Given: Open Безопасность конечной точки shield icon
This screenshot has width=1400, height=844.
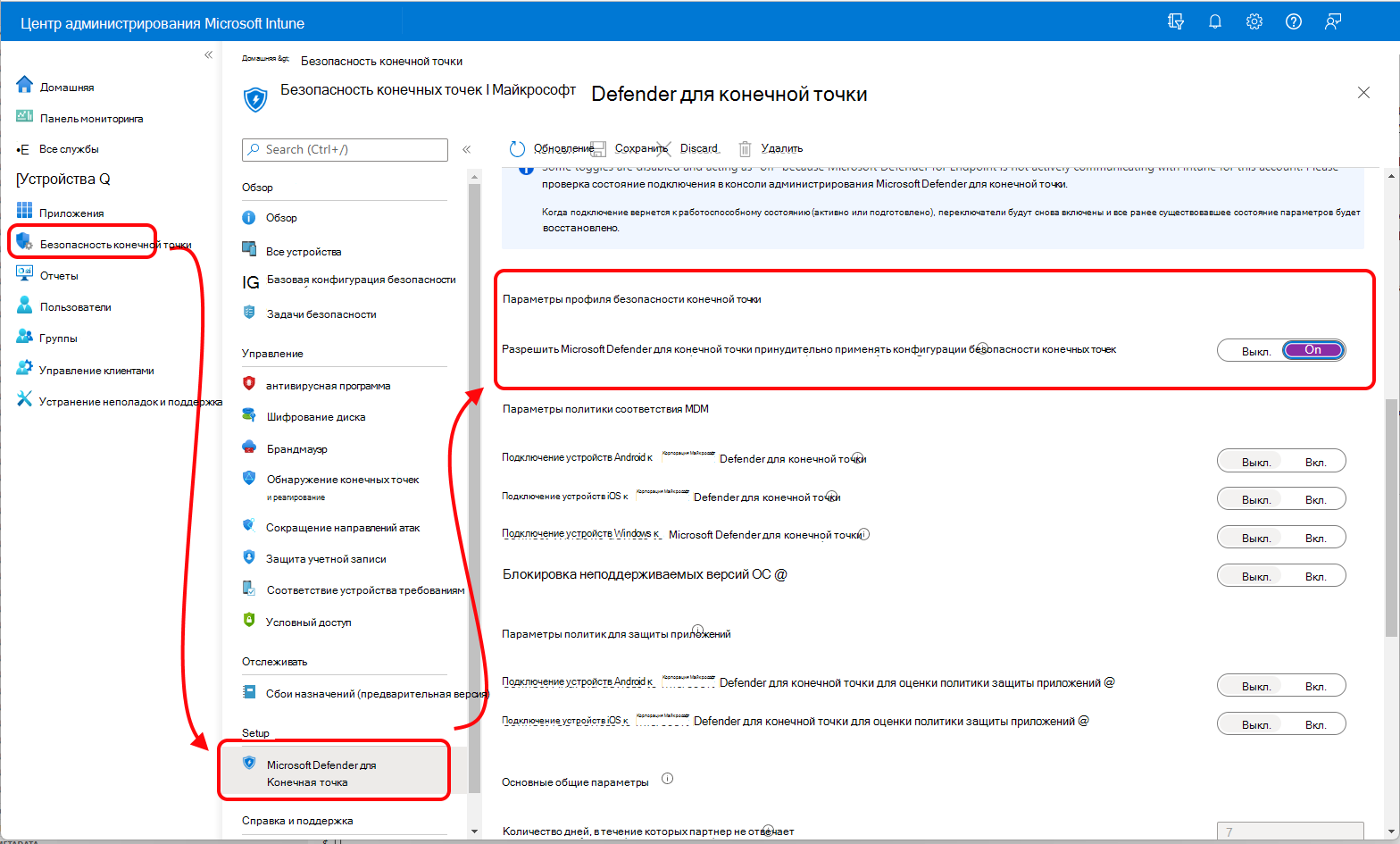Looking at the screenshot, I should [24, 242].
